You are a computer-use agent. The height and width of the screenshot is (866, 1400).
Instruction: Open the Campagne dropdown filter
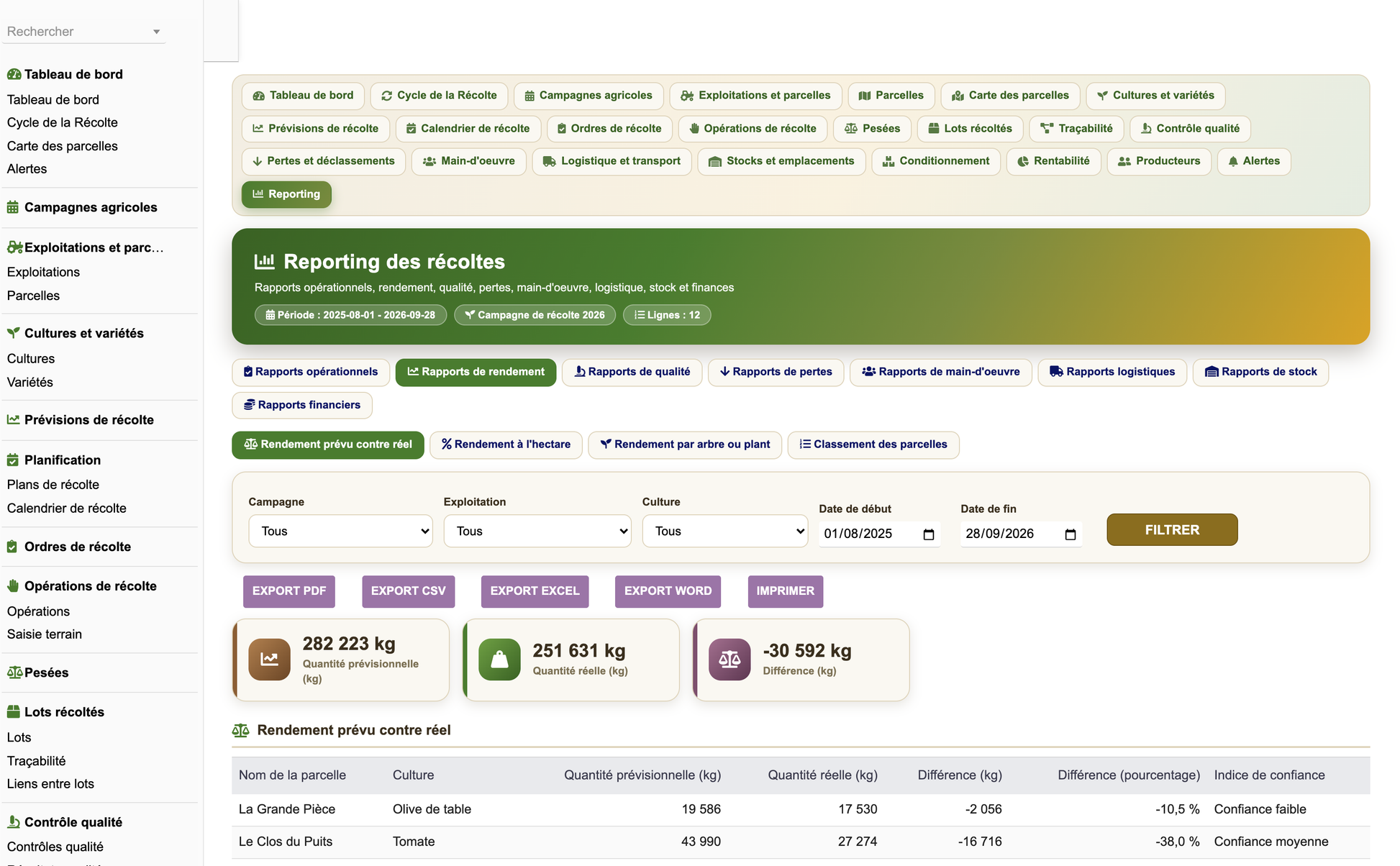click(341, 531)
